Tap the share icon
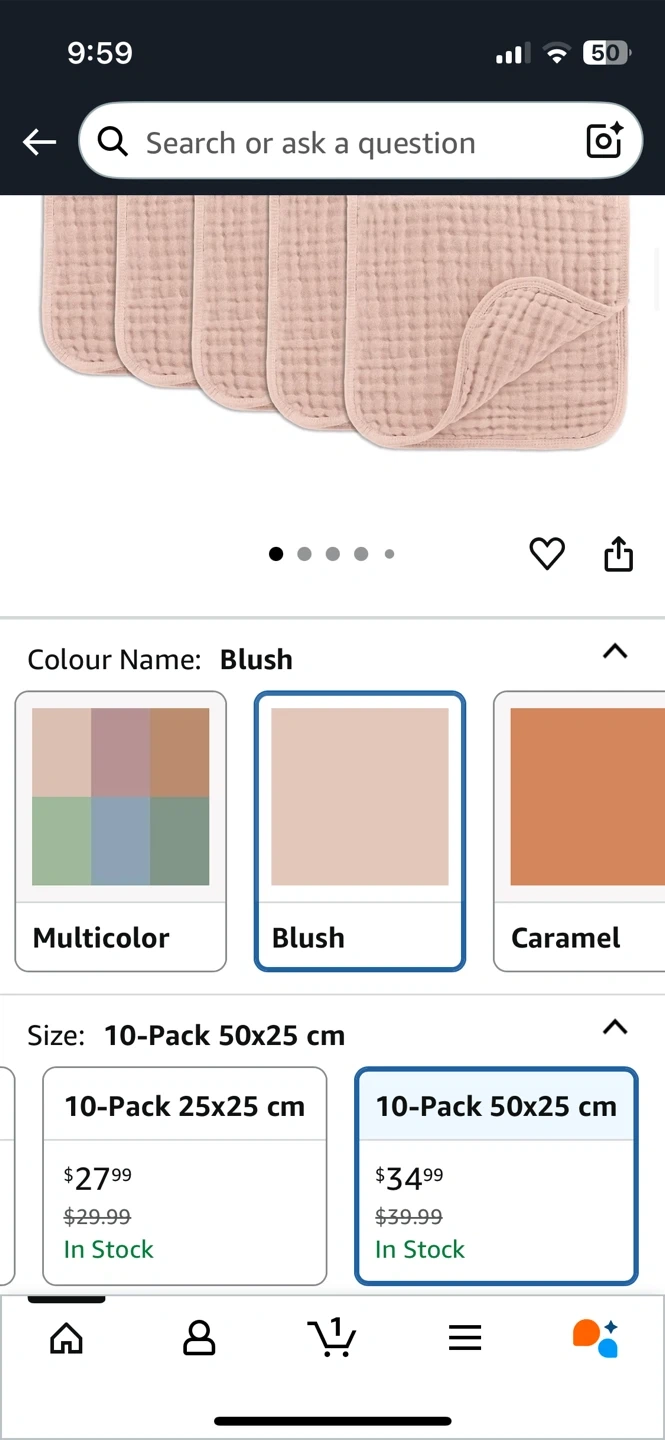 click(x=619, y=554)
